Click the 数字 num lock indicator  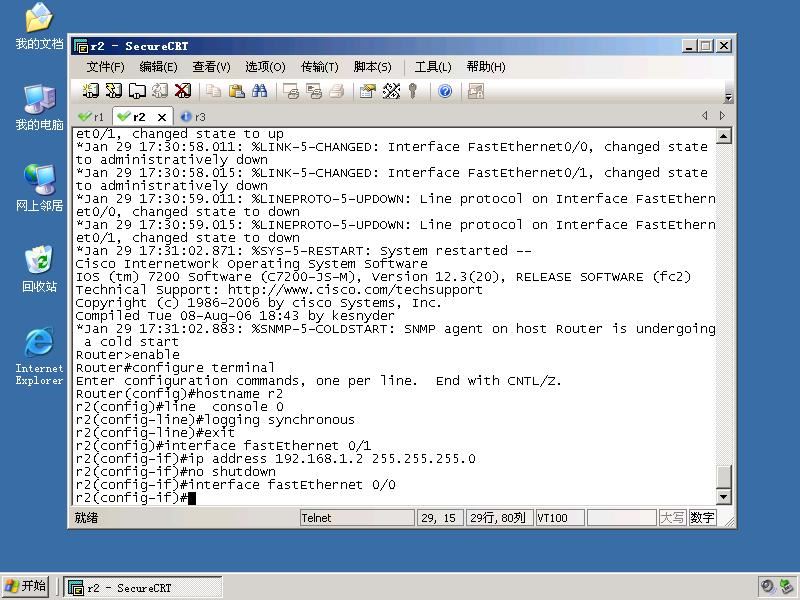pyautogui.click(x=702, y=518)
